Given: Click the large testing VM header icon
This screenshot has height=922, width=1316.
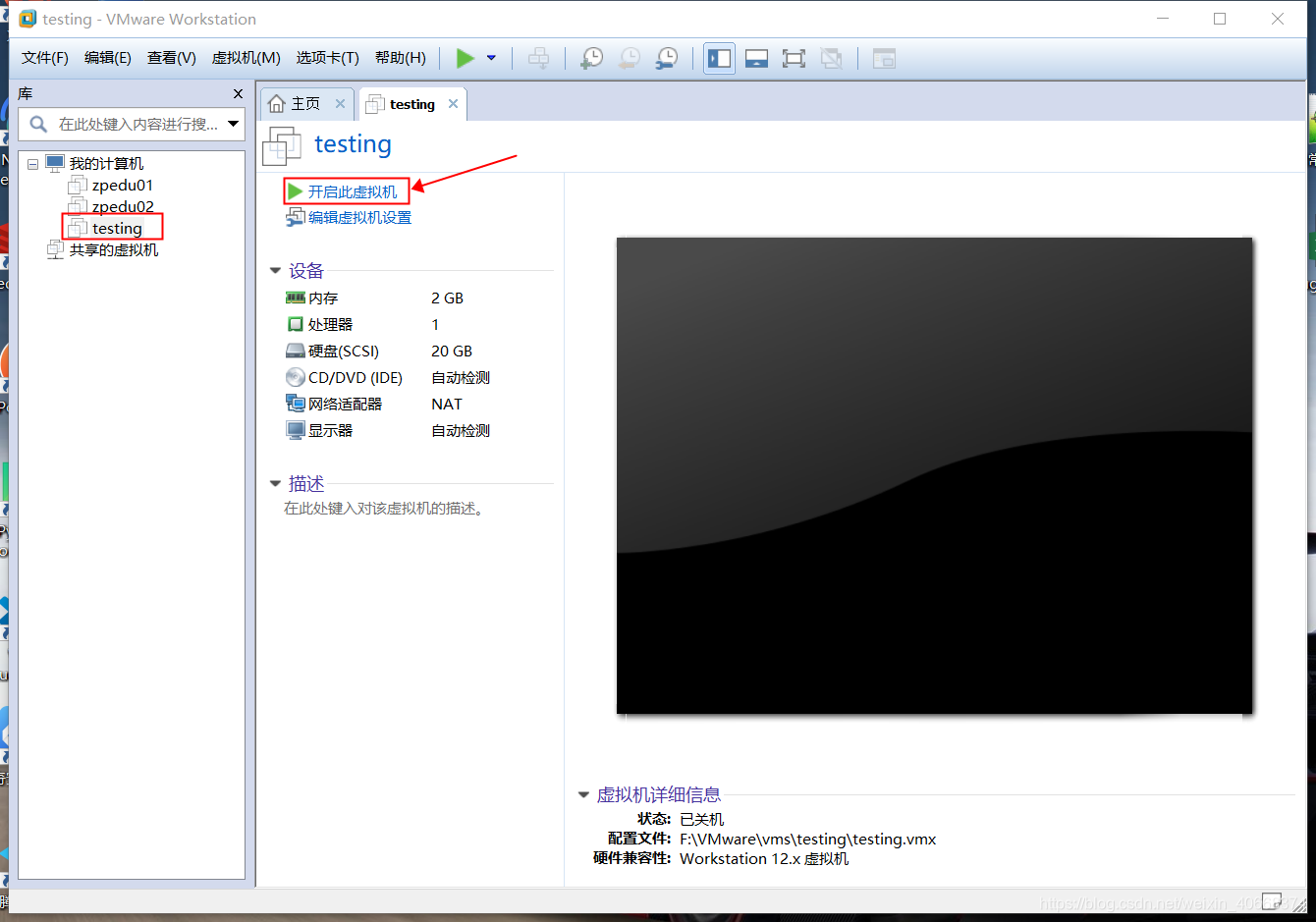Looking at the screenshot, I should 282,146.
